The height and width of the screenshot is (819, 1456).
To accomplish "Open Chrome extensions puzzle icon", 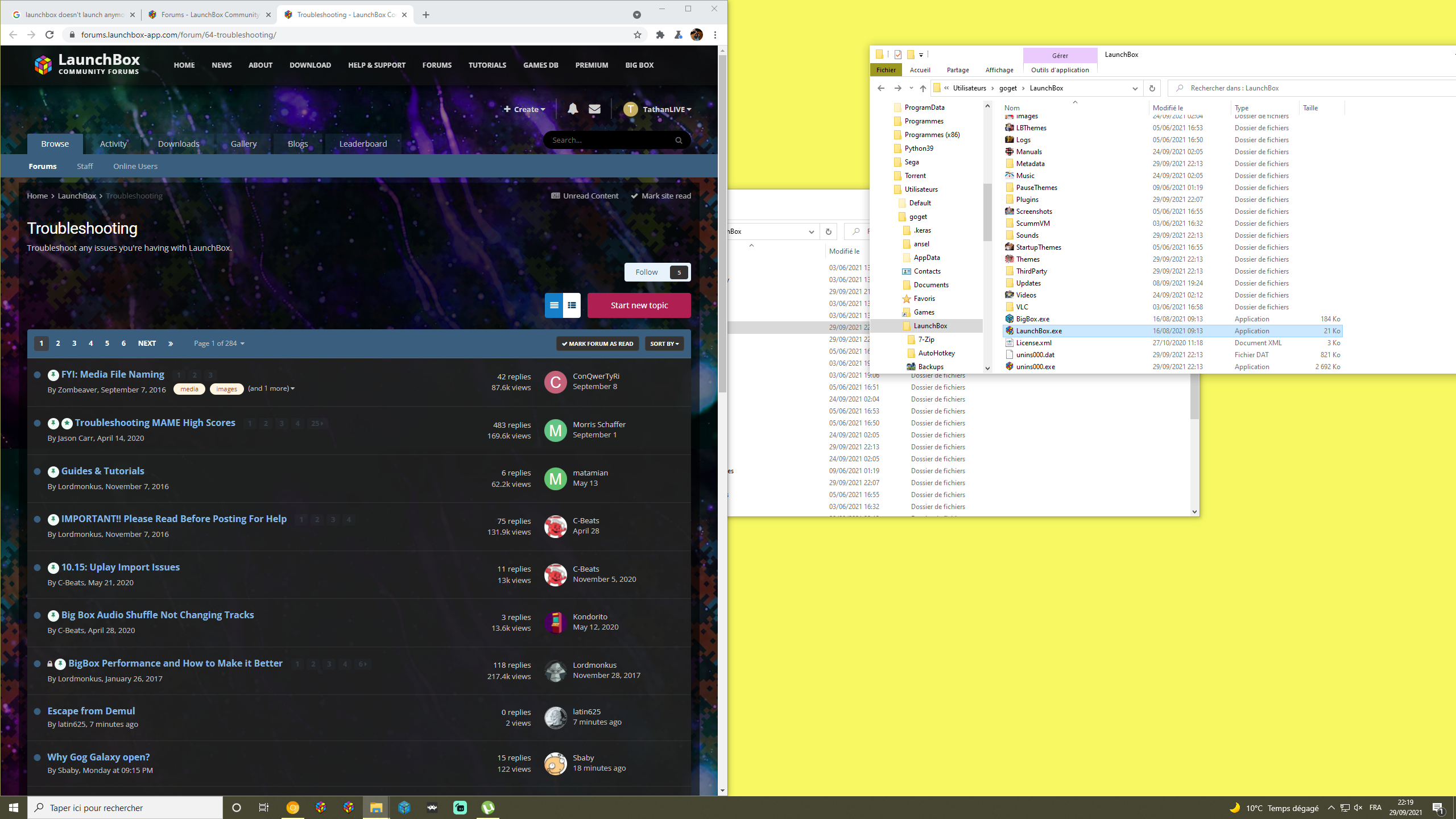I will coord(660,35).
